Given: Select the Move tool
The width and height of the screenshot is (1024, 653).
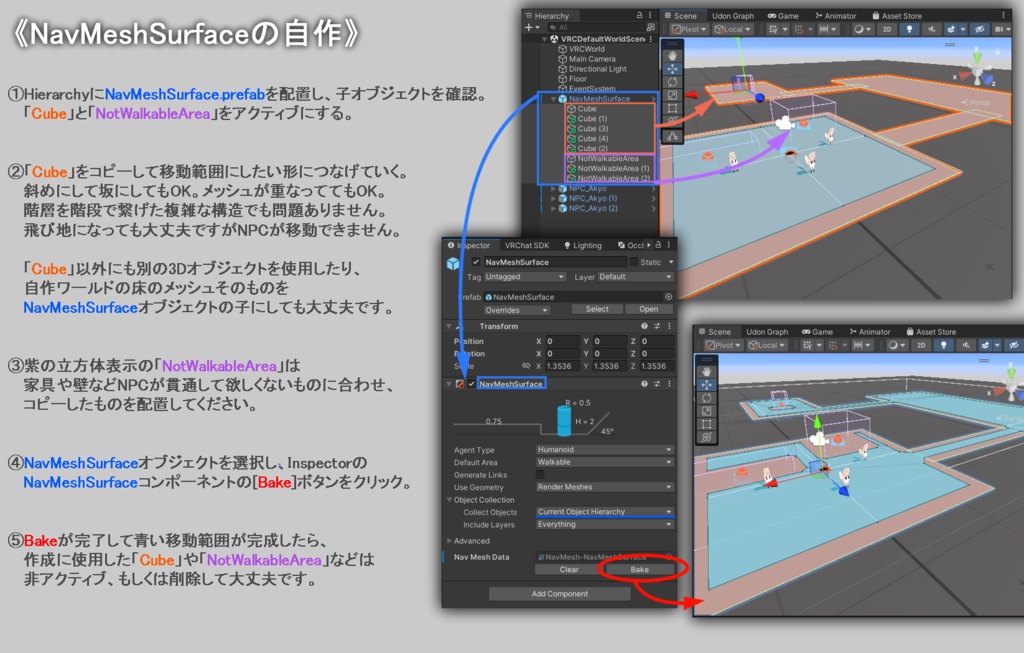Looking at the screenshot, I should pos(673,68).
